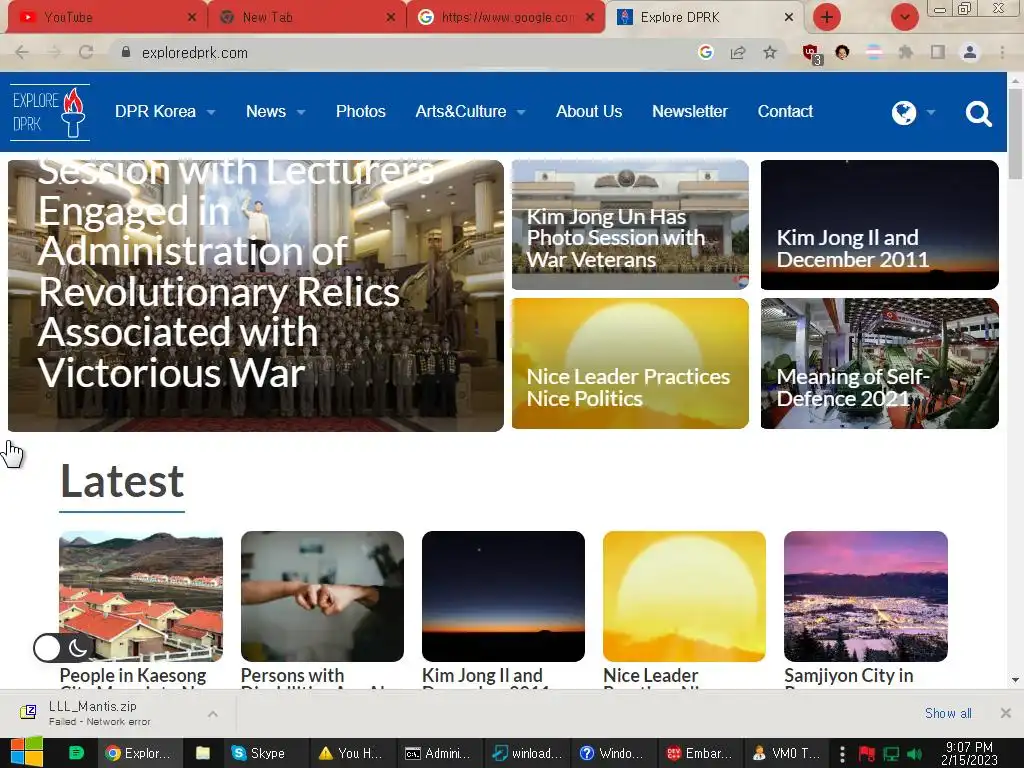Open the site search magnifier
Screen dimensions: 1024x768
click(x=978, y=113)
